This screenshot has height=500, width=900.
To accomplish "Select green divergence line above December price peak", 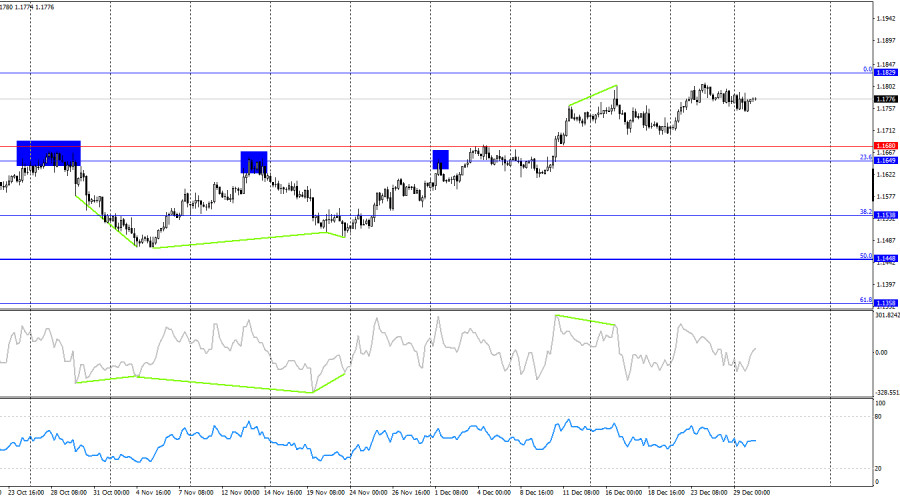I will pos(592,95).
